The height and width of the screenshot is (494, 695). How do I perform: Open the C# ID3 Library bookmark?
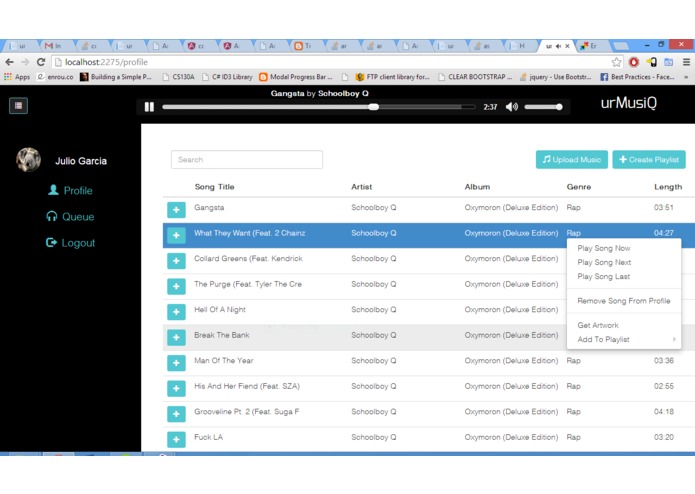click(227, 77)
